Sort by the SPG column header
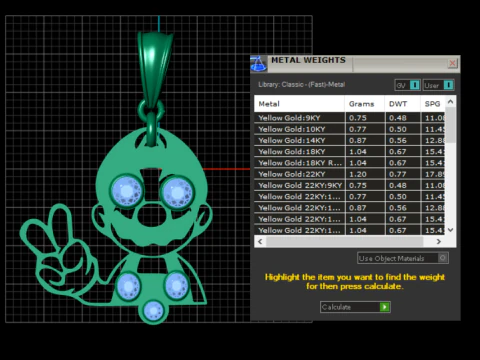This screenshot has width=480, height=360. point(432,104)
